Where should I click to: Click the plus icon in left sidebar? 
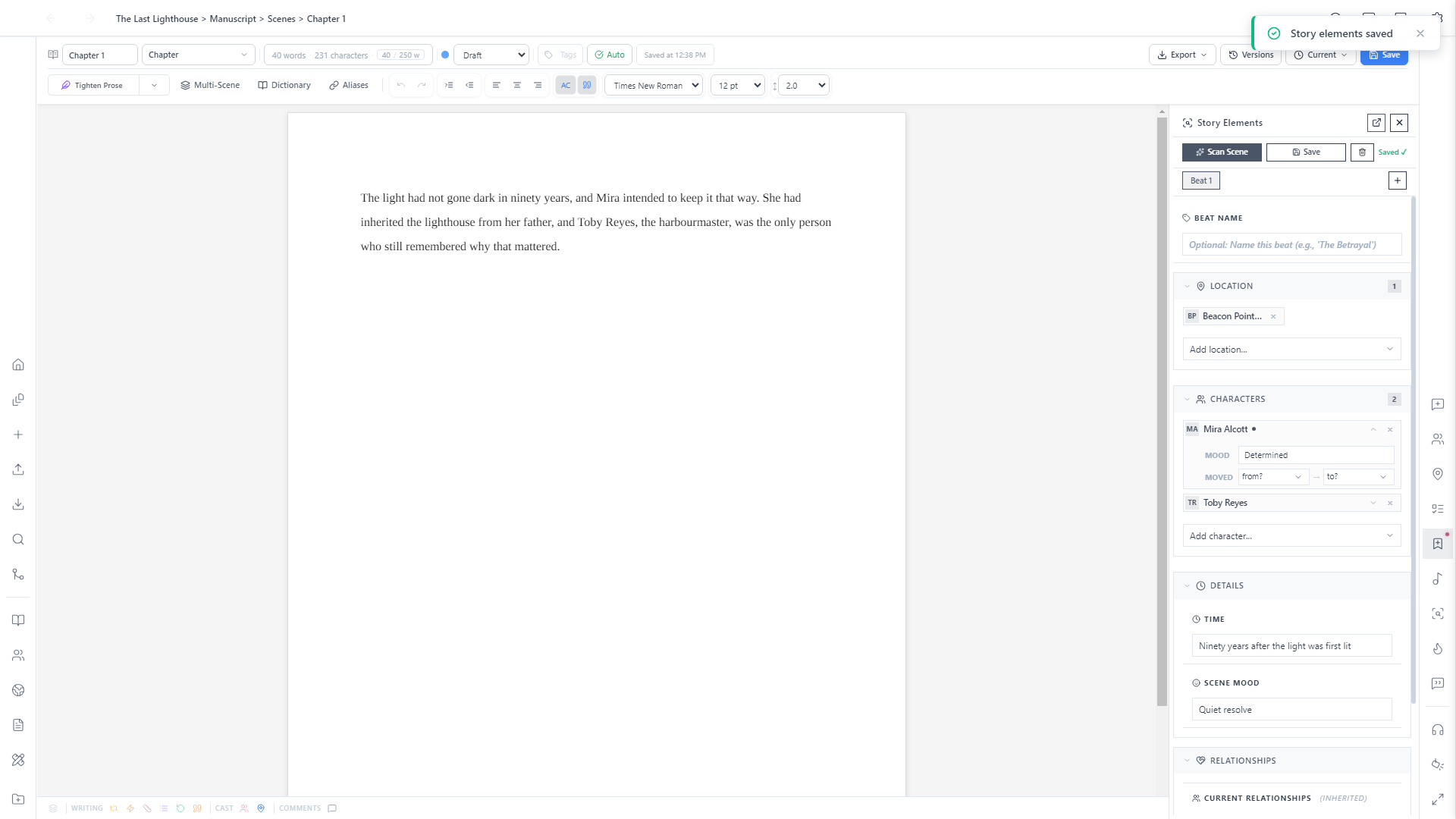click(18, 435)
